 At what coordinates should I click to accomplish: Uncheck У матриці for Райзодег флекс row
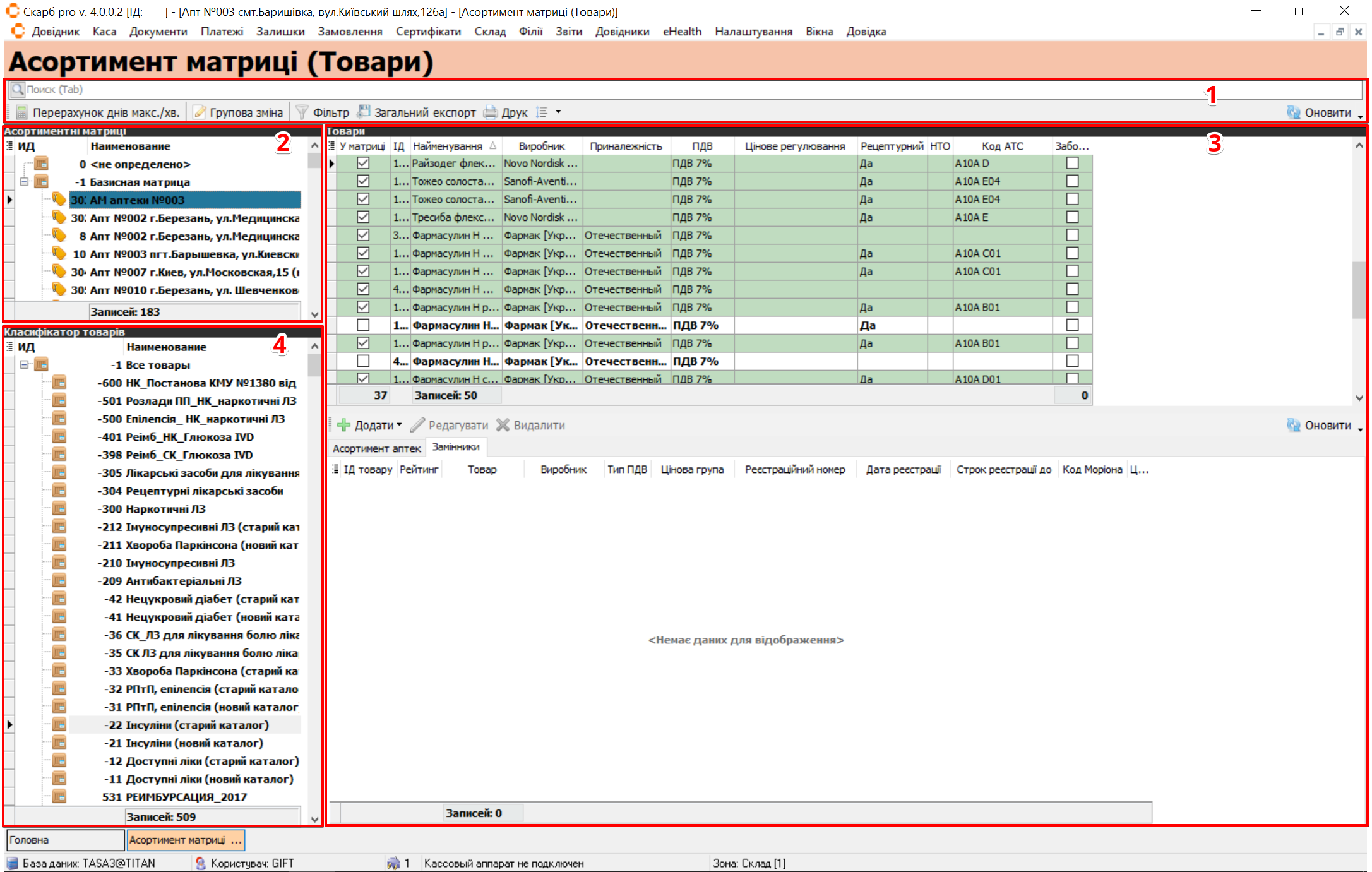pos(363,163)
